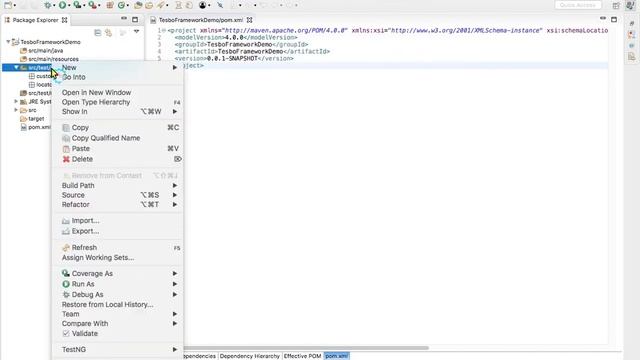
Task: Click the red Delete icon in menu
Action: 66,159
